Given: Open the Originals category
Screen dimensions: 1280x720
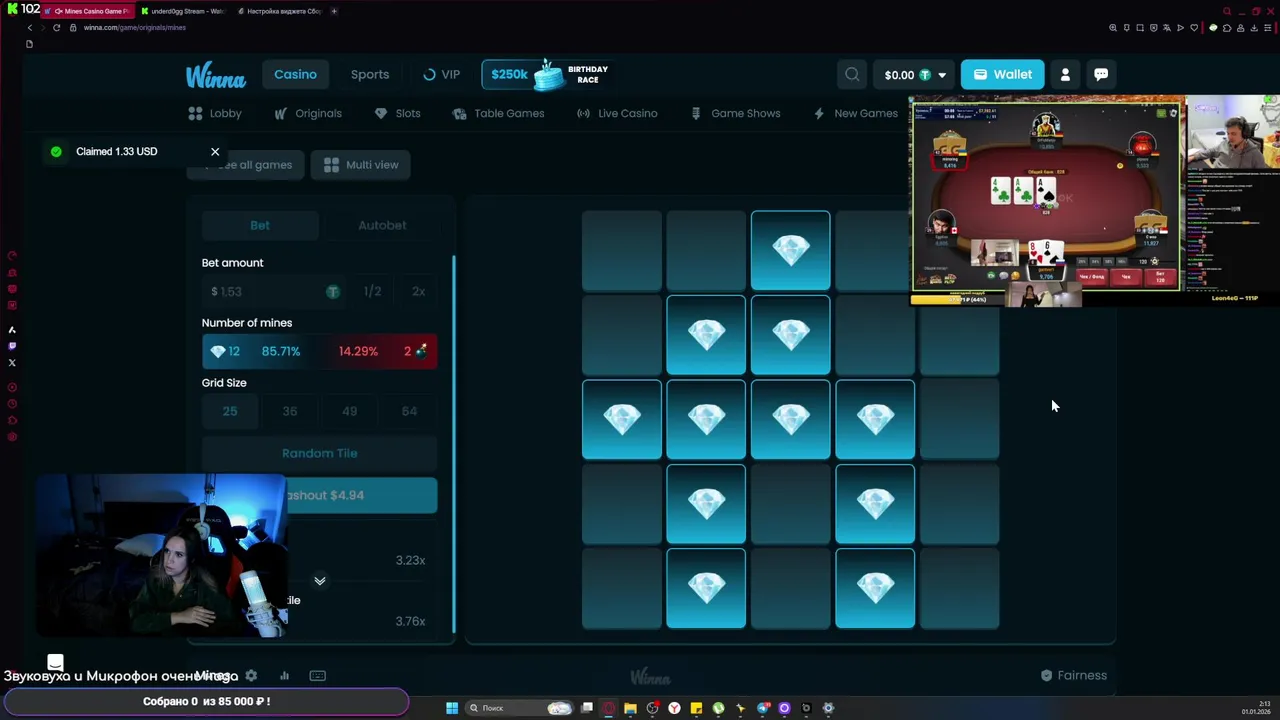Looking at the screenshot, I should 308,113.
